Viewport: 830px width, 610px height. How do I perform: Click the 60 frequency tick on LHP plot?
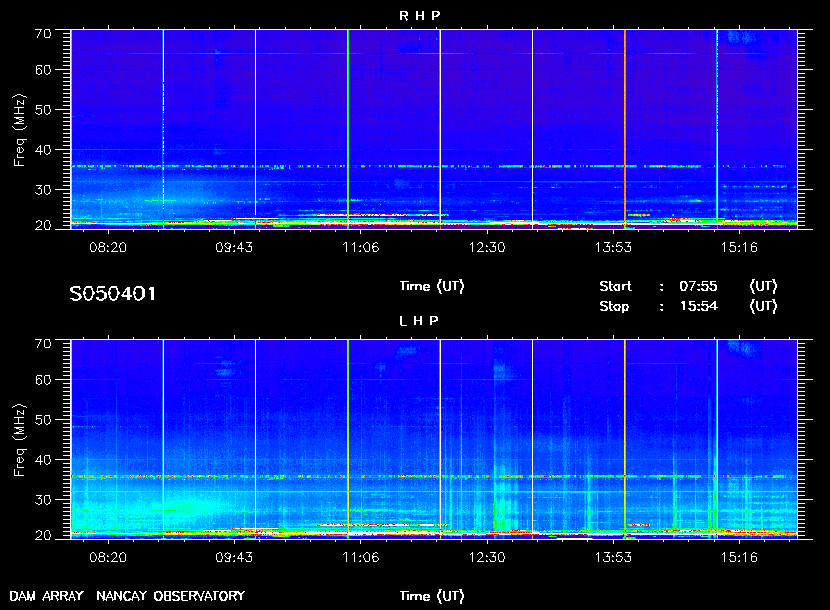point(43,380)
